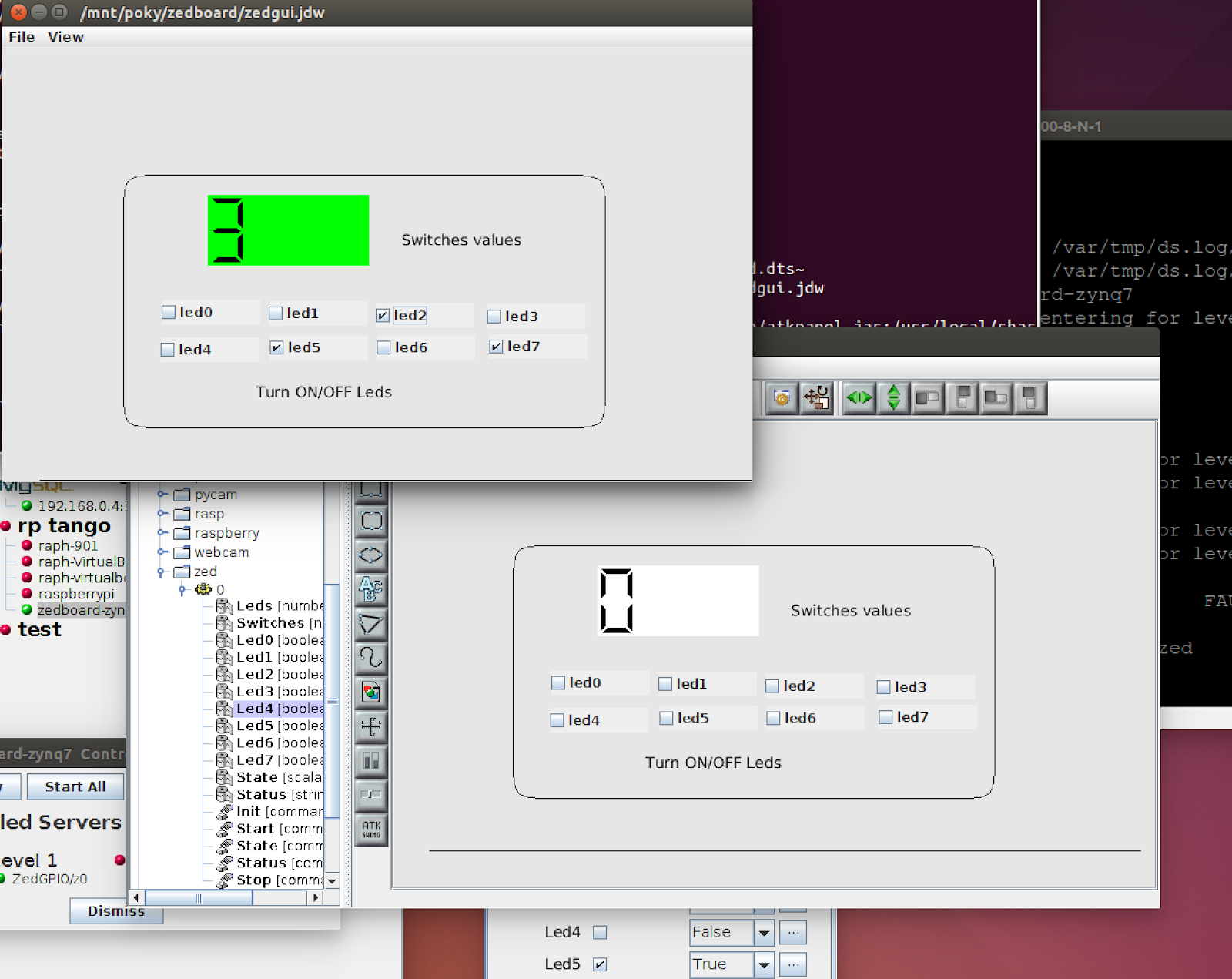
Task: Select the ellipse drawing tool
Action: (x=371, y=555)
